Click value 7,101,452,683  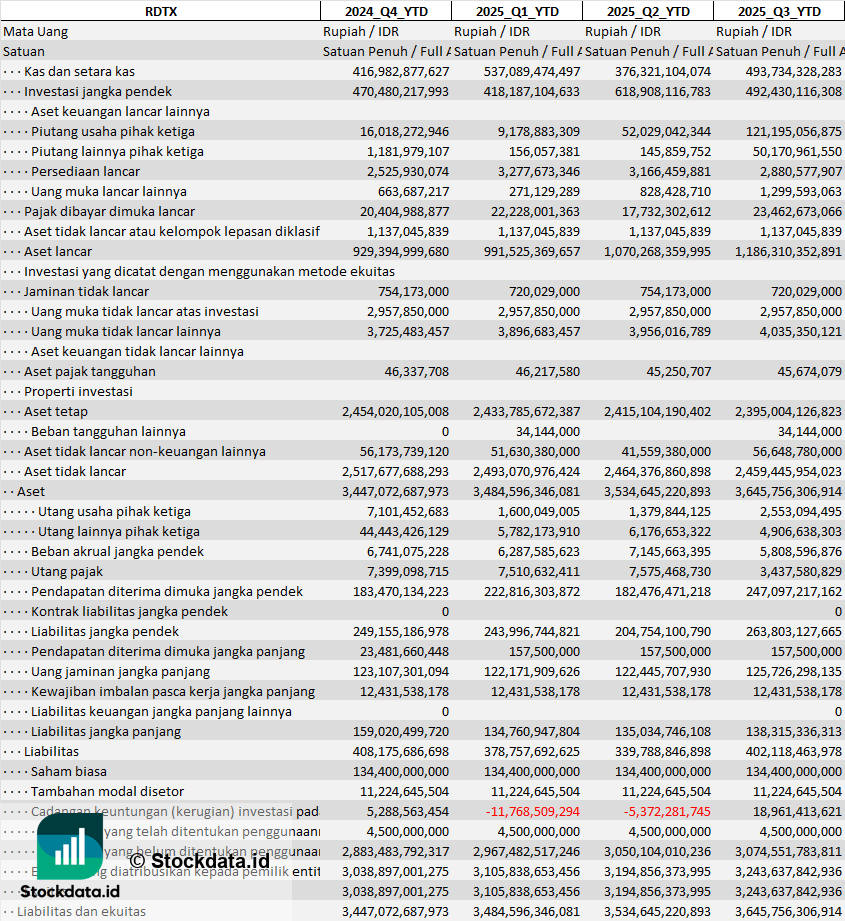[x=408, y=511]
